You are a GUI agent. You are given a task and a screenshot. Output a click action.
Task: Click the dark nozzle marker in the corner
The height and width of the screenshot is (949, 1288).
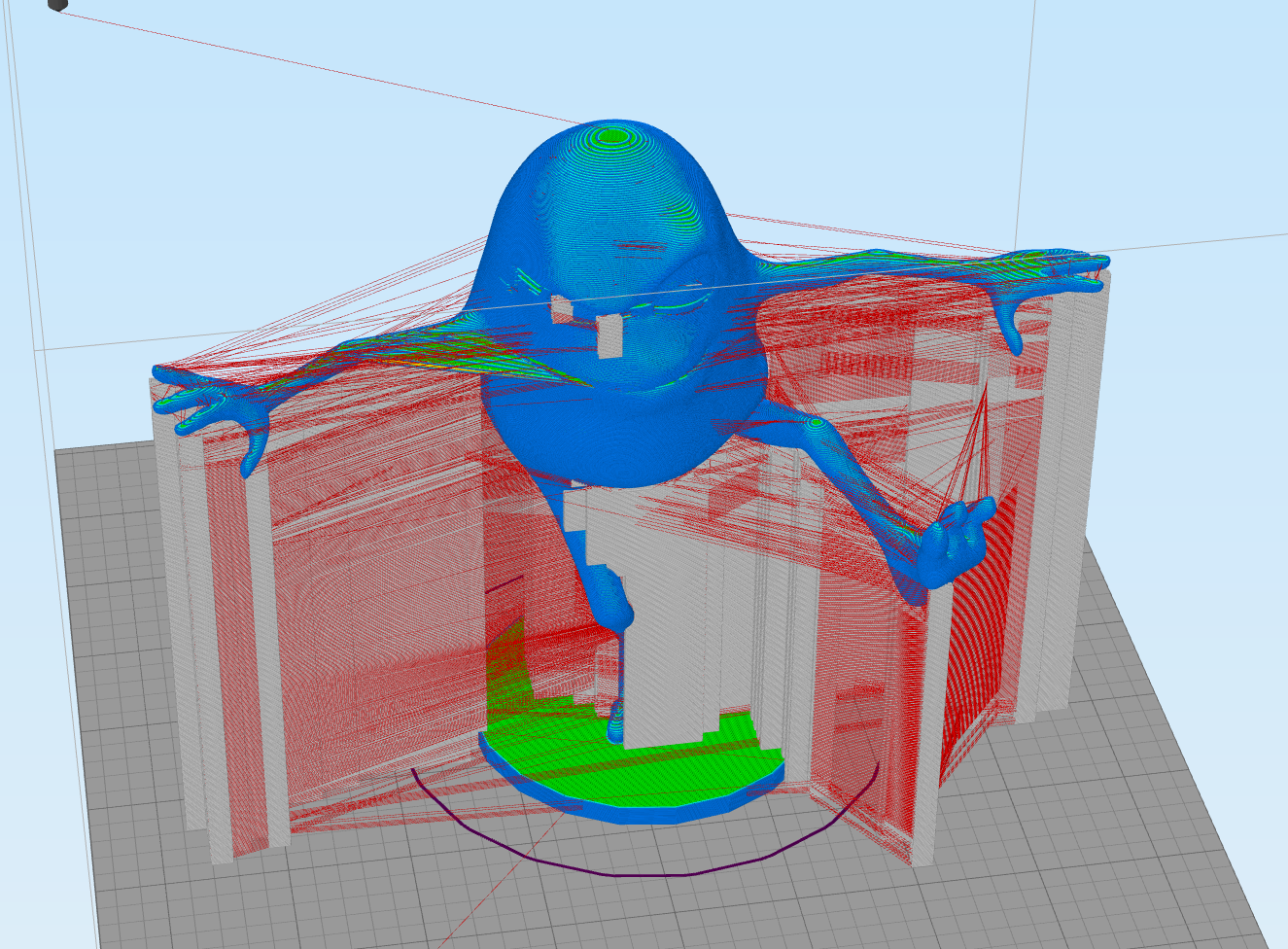click(57, 5)
